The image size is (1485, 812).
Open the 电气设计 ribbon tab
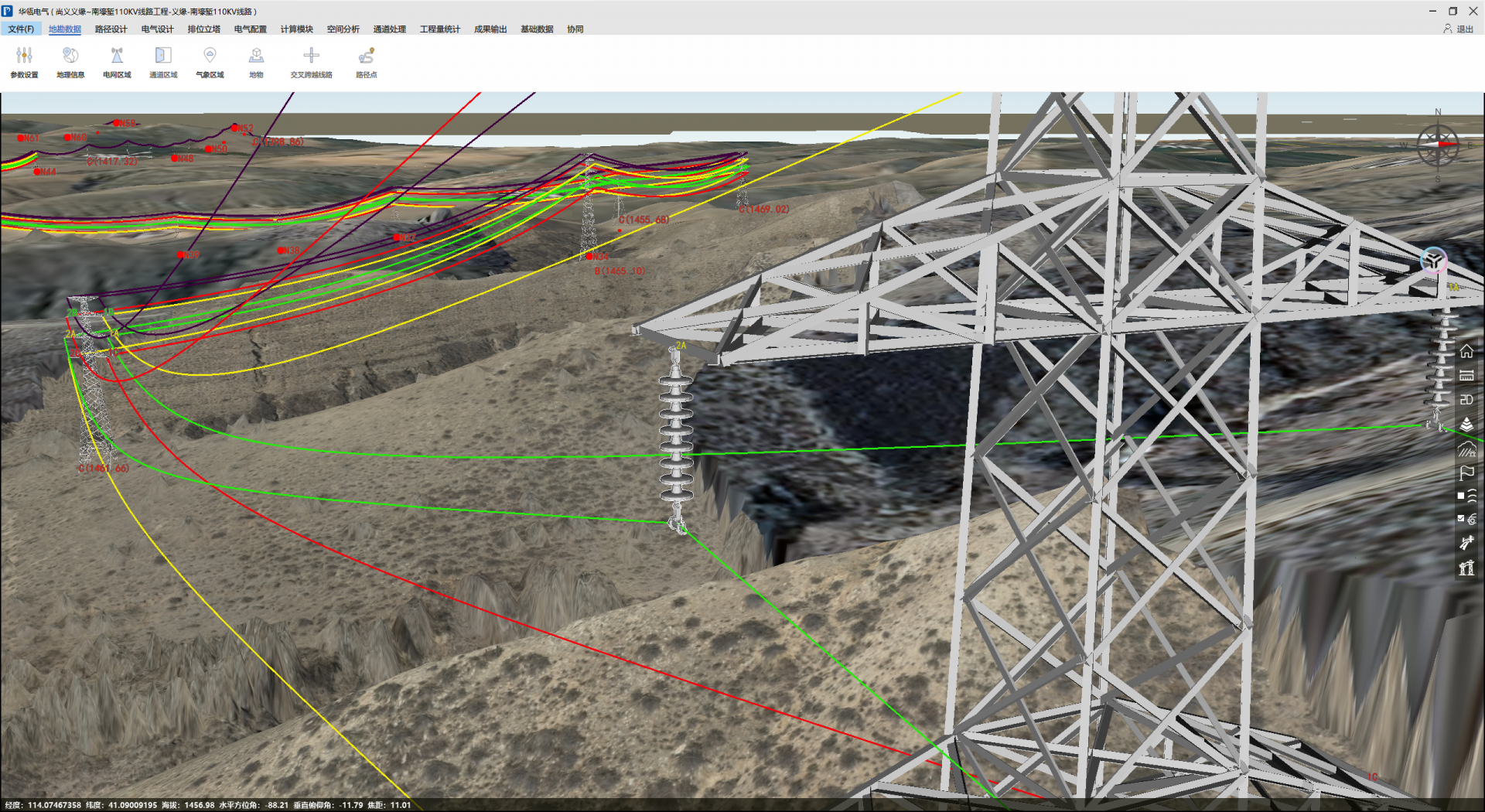coord(157,29)
